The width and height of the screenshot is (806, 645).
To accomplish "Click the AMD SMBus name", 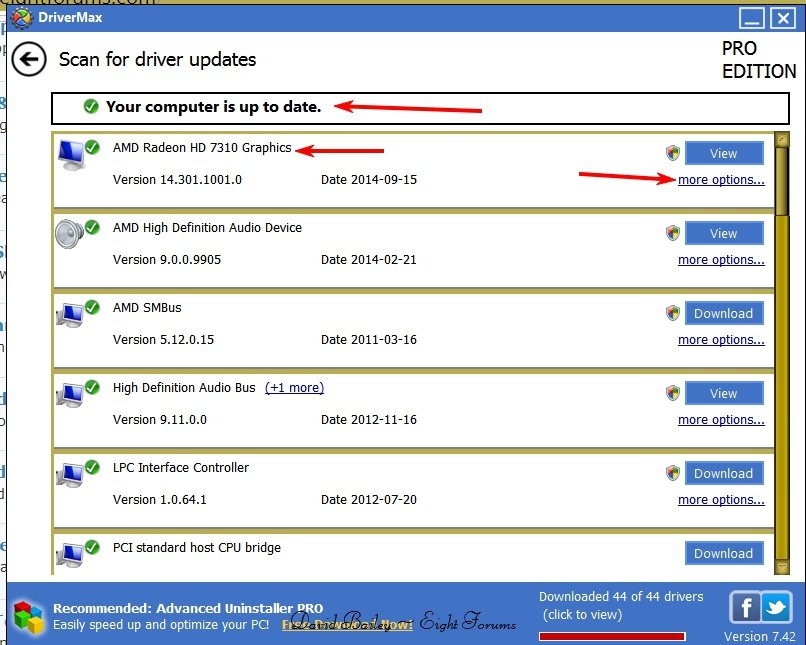I will pos(147,308).
